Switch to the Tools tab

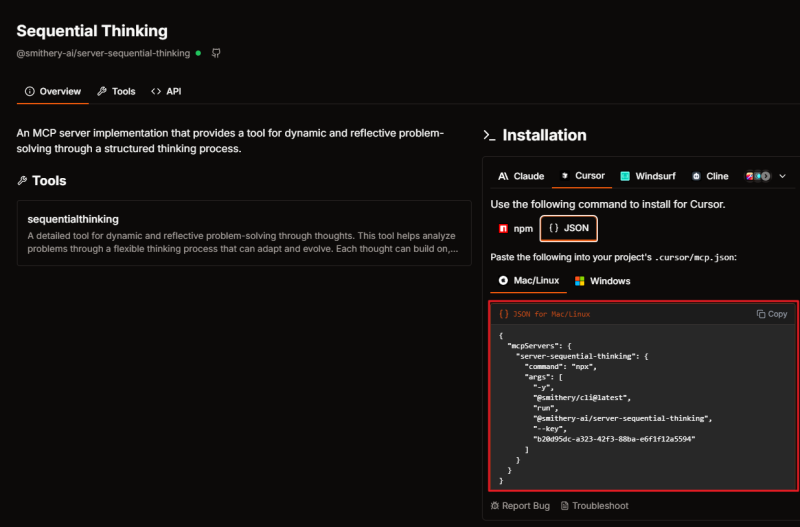click(x=115, y=91)
